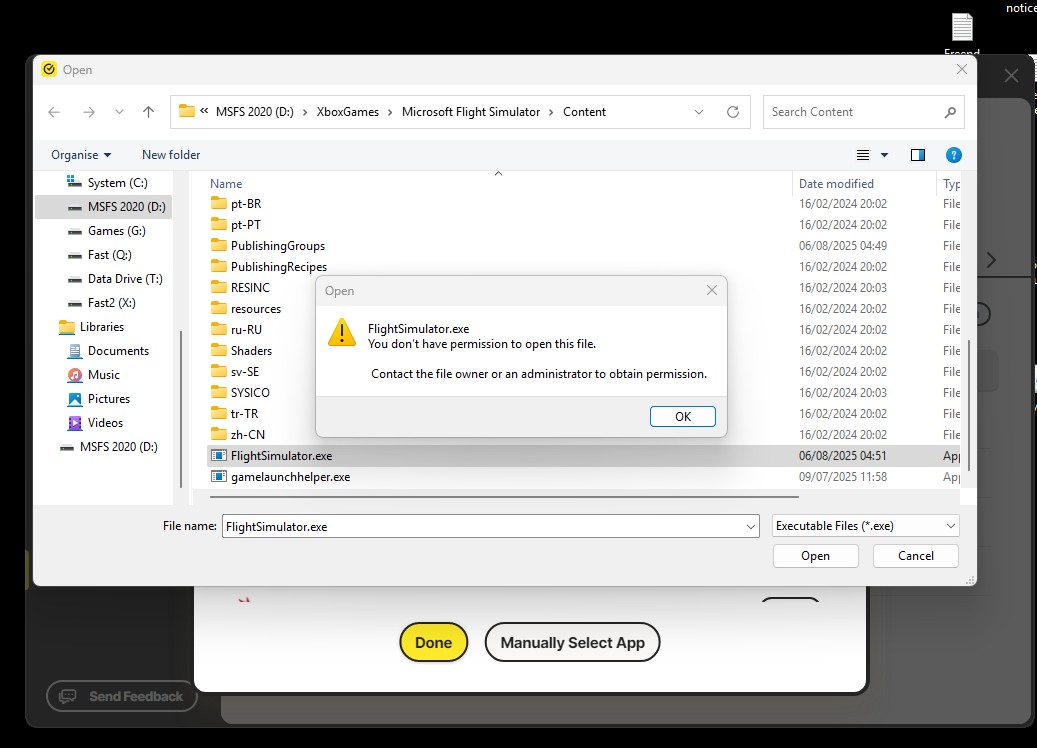Click the change view list icon
The height and width of the screenshot is (748, 1037).
[863, 155]
